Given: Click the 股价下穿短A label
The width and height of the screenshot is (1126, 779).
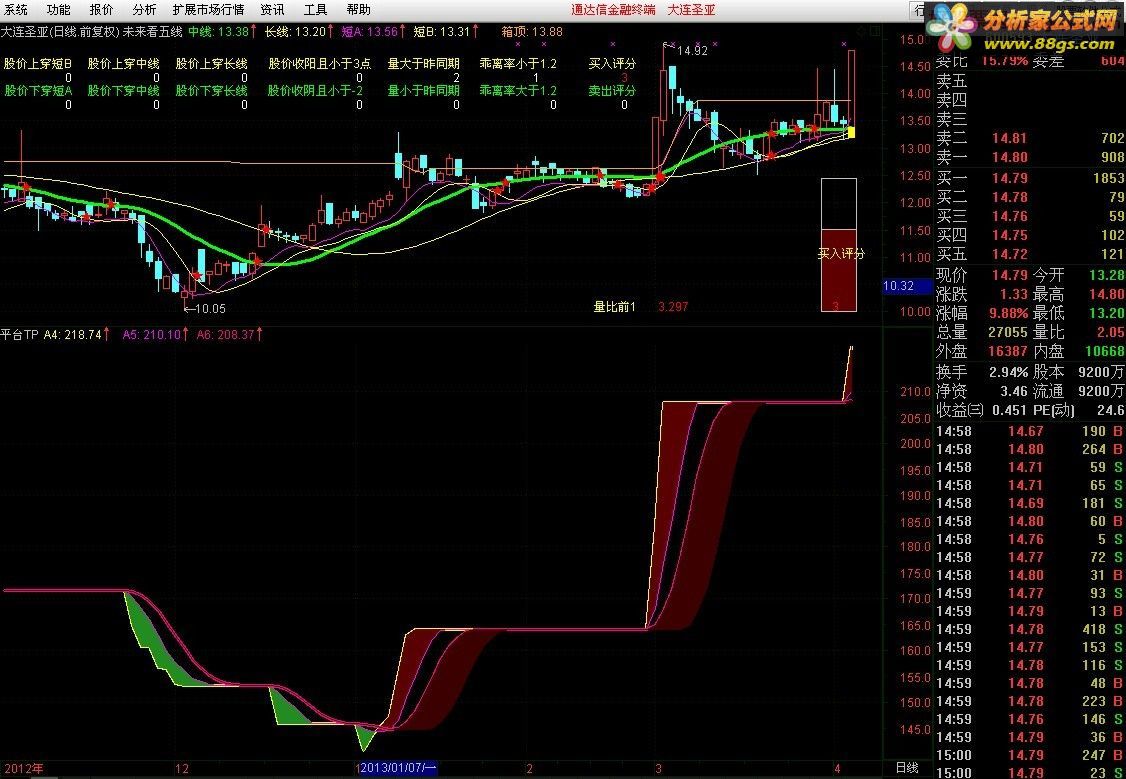Looking at the screenshot, I should click(x=38, y=91).
